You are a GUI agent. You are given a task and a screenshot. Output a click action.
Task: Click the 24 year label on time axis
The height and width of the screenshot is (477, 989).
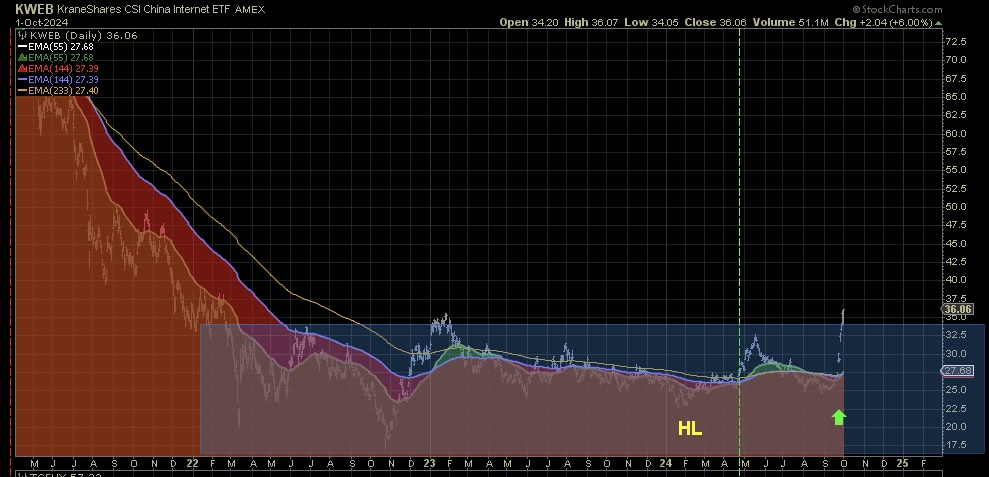(x=665, y=463)
